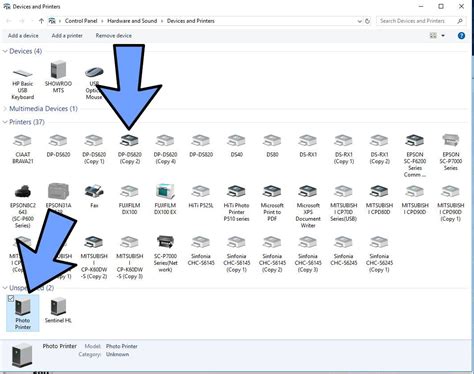The image size is (474, 374).
Task: Go to Control Panel in breadcrumb
Action: [81, 21]
